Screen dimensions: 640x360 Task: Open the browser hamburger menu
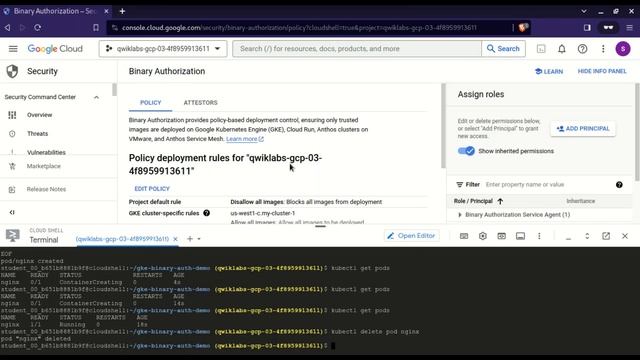[630, 27]
